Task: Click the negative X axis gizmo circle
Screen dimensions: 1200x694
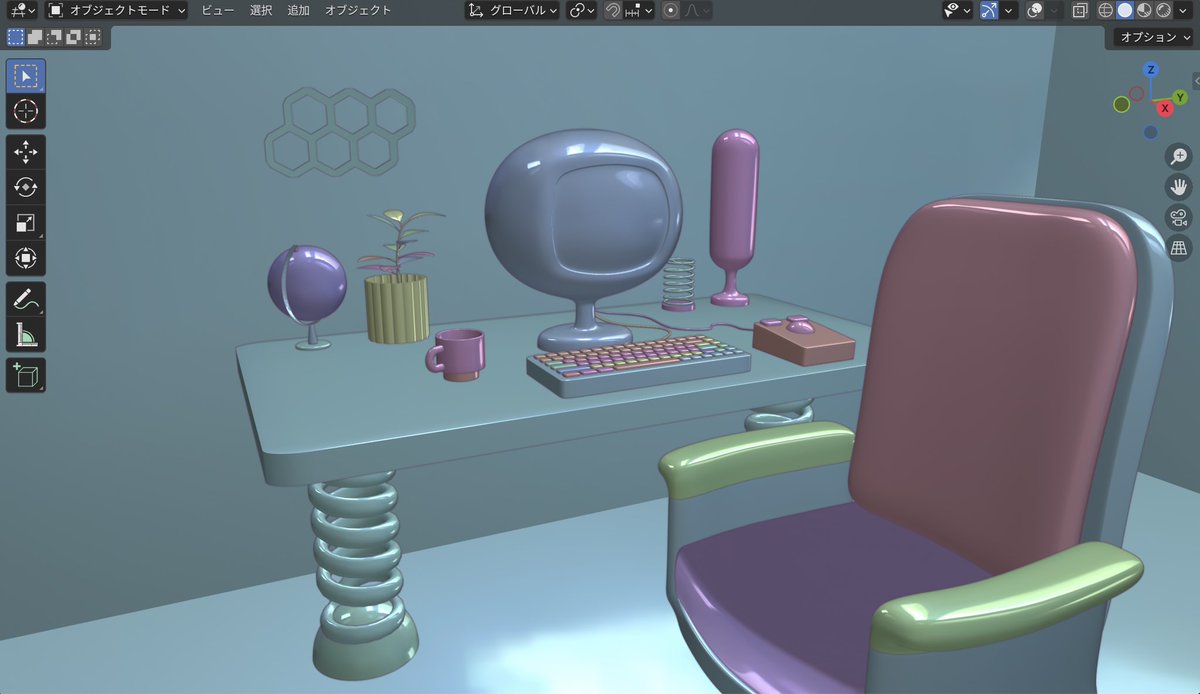Action: click(x=1137, y=93)
